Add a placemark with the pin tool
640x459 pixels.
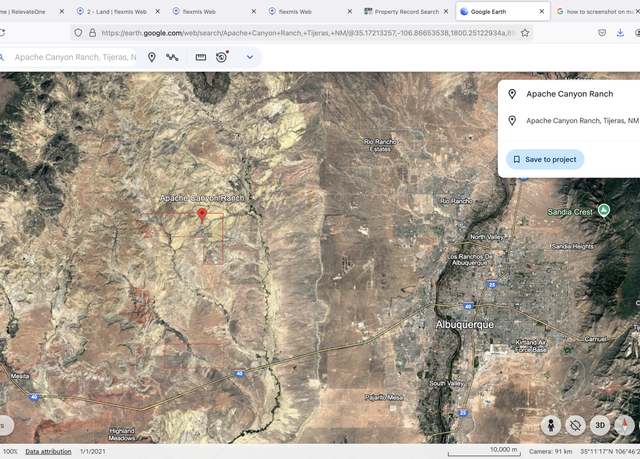tap(152, 57)
